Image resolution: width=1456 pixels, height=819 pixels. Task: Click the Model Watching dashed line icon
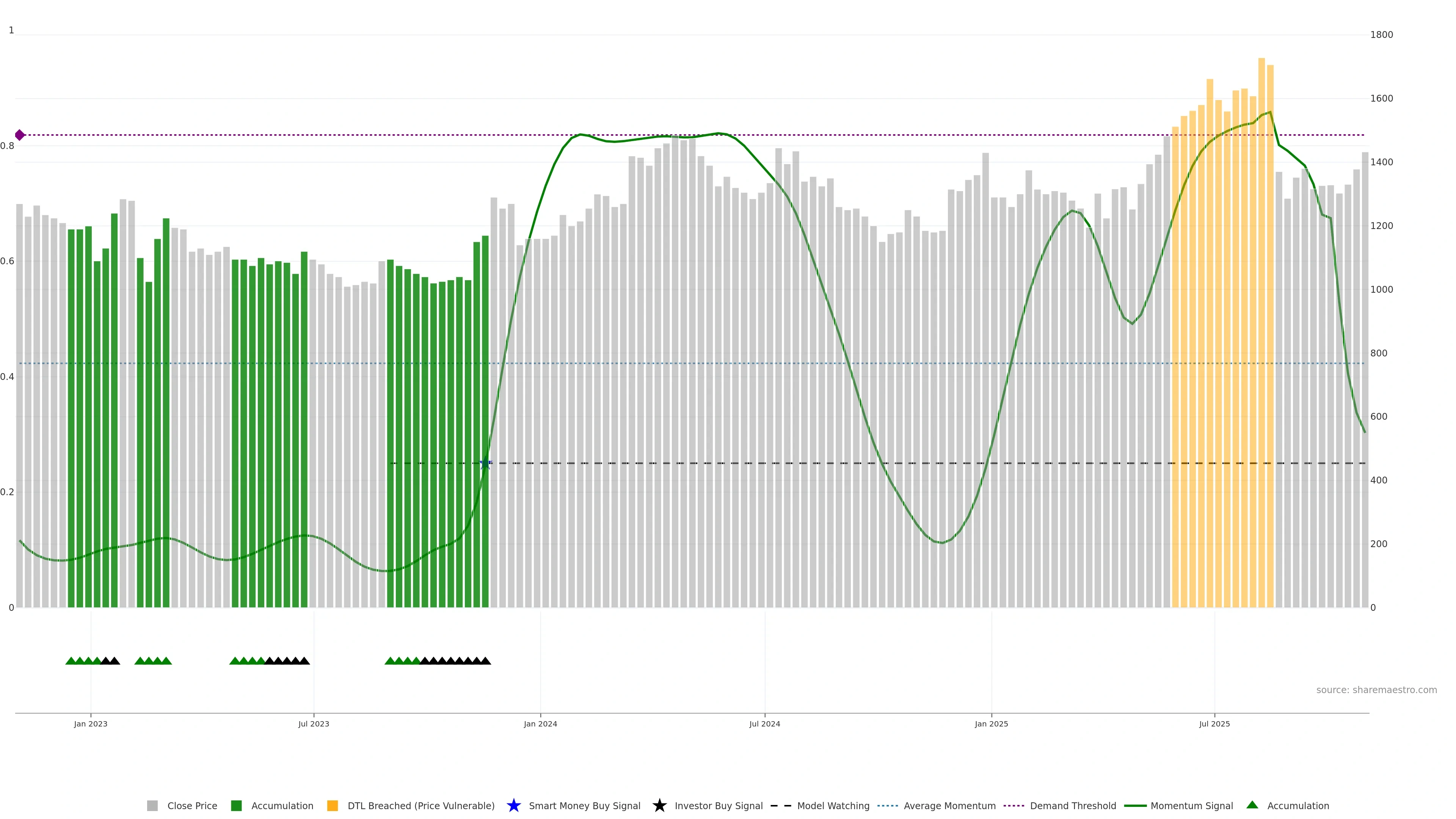(781, 805)
